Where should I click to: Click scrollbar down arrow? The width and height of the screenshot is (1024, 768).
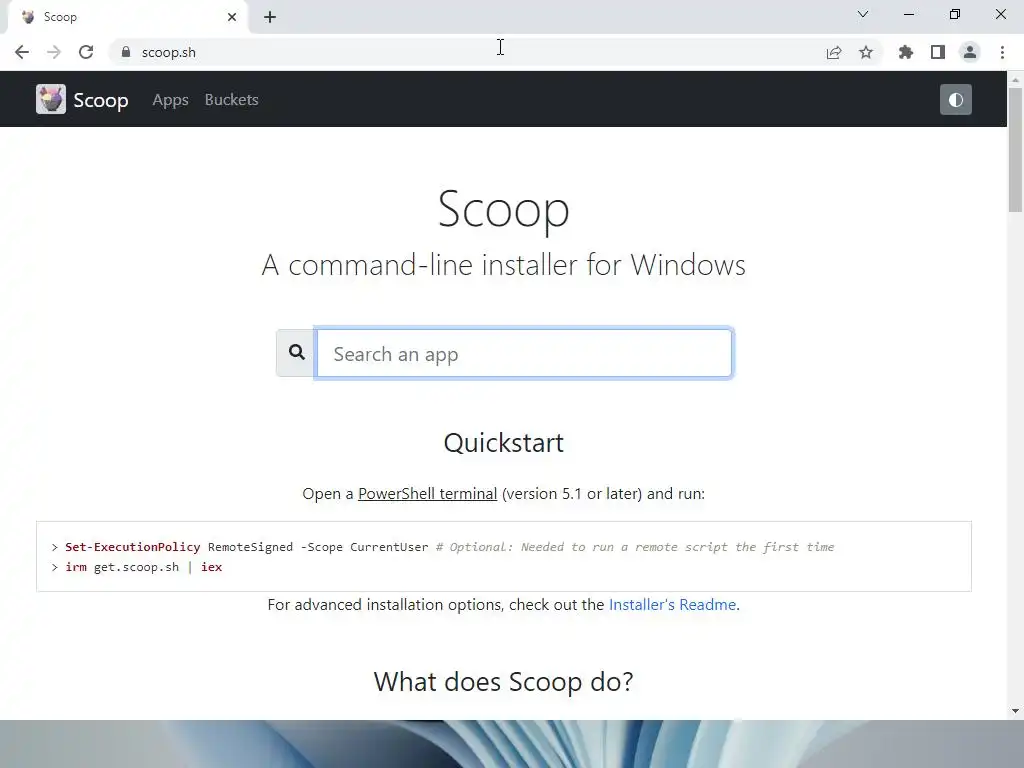1015,711
